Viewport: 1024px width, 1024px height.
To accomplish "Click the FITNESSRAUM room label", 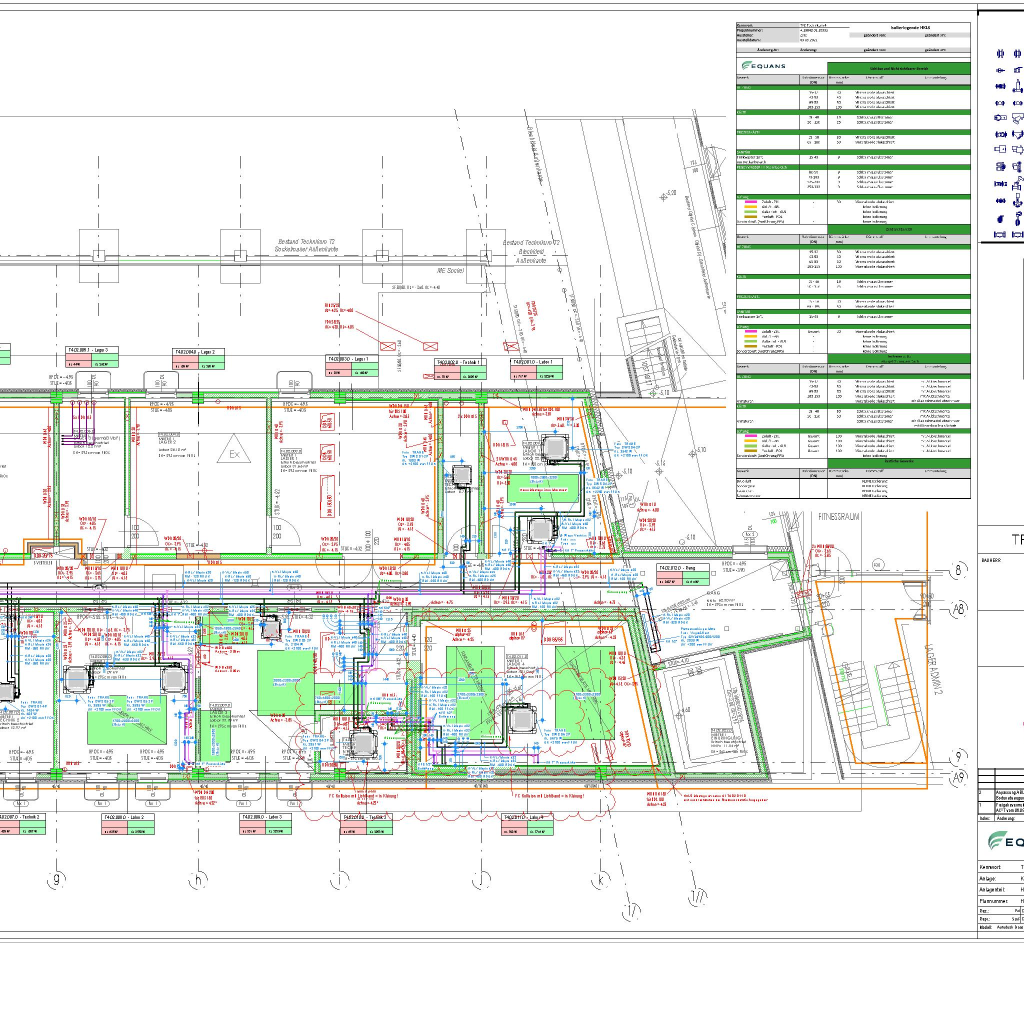I will pos(838,517).
